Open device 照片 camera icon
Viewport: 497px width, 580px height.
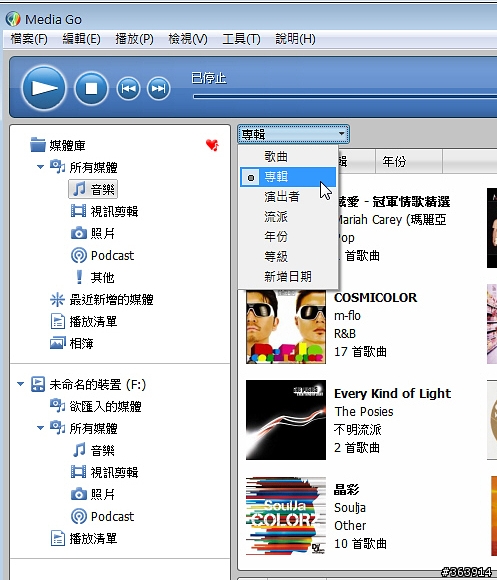(x=78, y=494)
